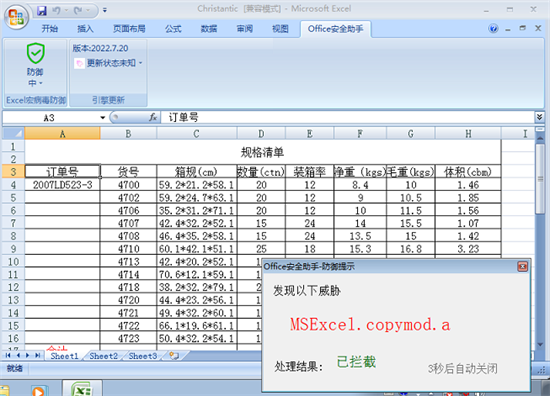This screenshot has width=550, height=396.
Task: Click cell 2007LD523-3
Action: click(x=62, y=185)
